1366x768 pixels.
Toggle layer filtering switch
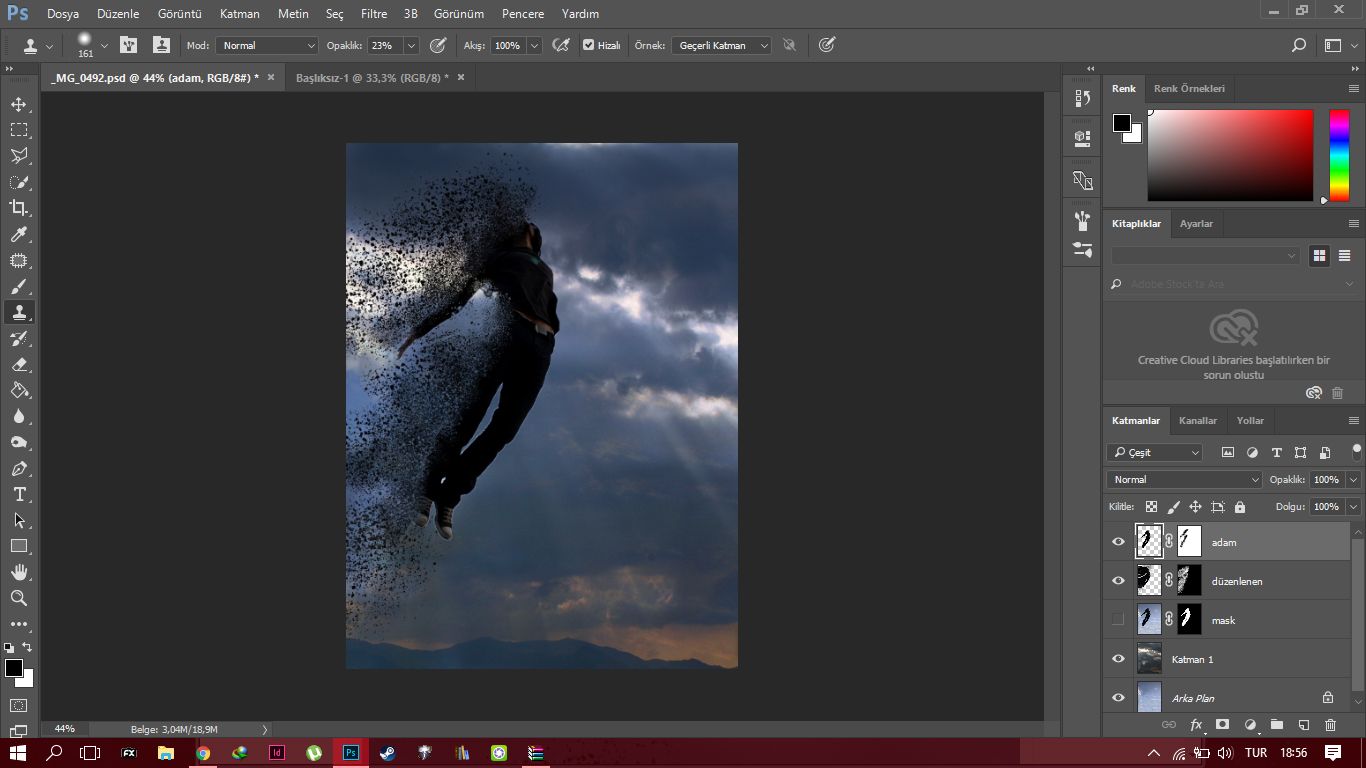click(x=1356, y=451)
